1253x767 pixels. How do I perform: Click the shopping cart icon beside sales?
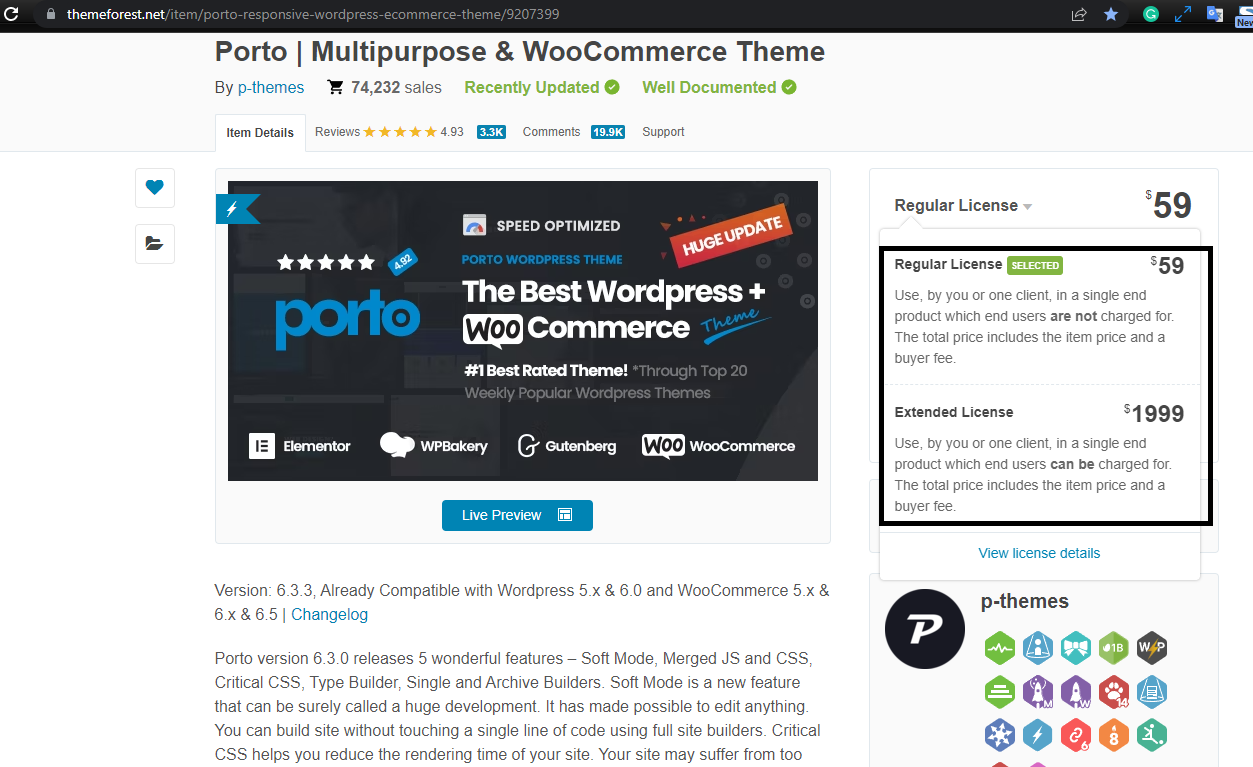coord(335,88)
